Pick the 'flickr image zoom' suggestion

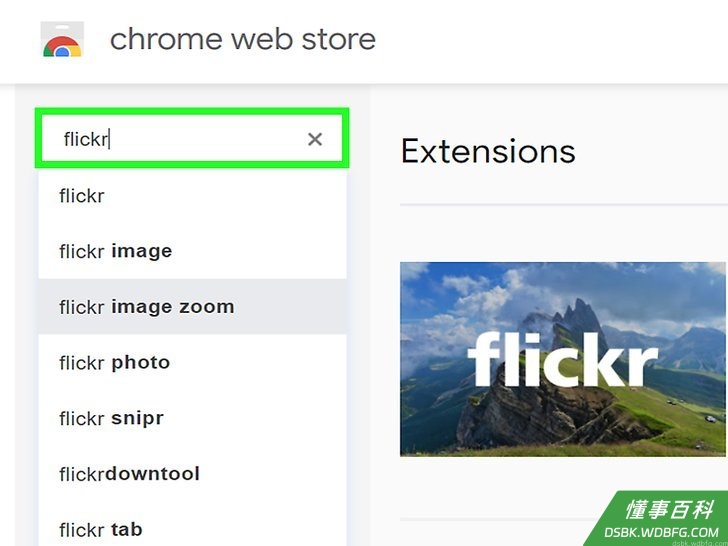point(192,307)
